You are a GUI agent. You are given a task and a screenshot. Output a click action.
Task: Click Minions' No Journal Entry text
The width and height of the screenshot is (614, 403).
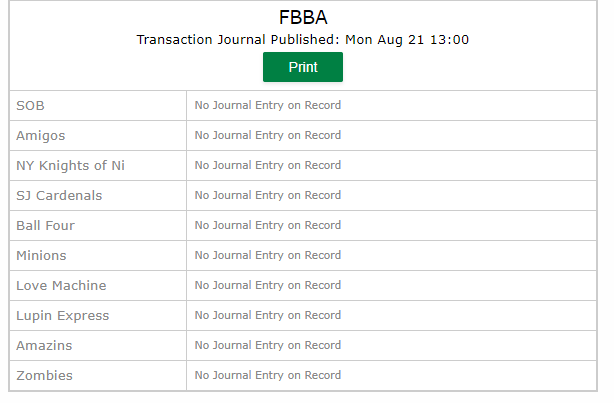coord(268,255)
